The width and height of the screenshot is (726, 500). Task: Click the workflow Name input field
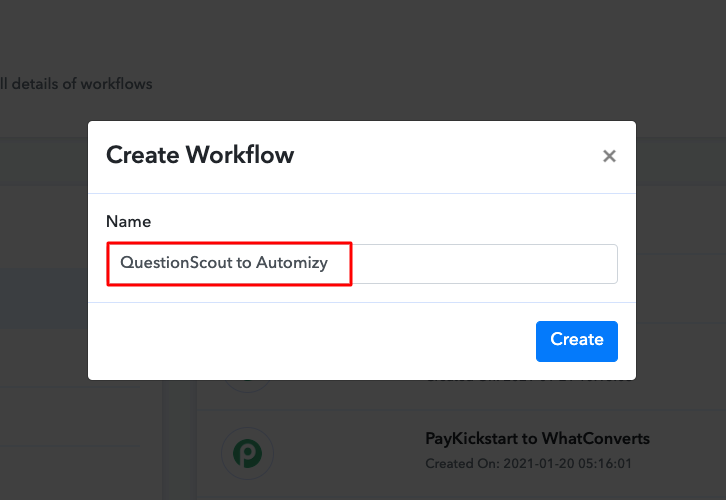click(x=362, y=263)
